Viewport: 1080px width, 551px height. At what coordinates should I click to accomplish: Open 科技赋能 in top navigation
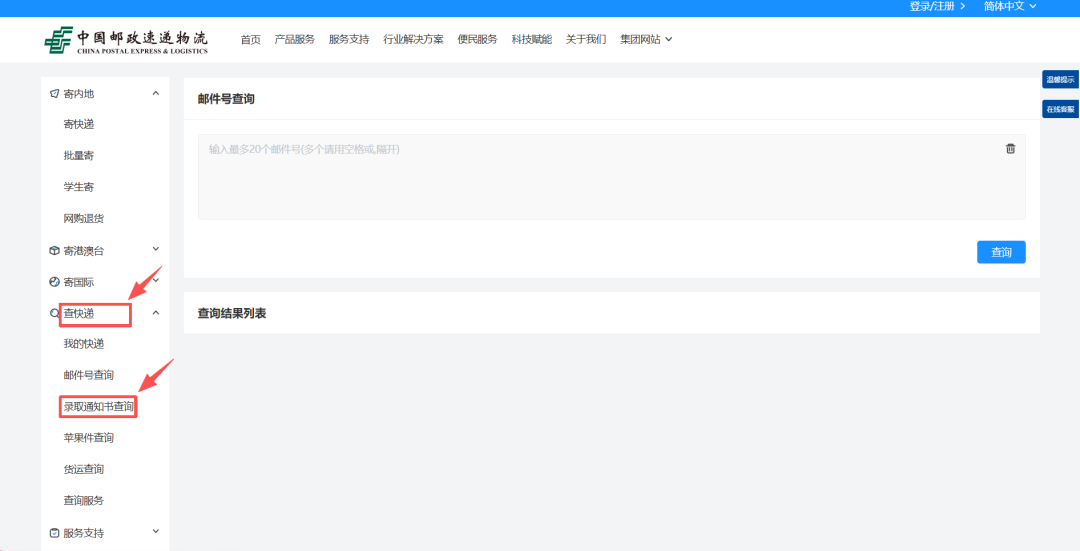[x=532, y=39]
